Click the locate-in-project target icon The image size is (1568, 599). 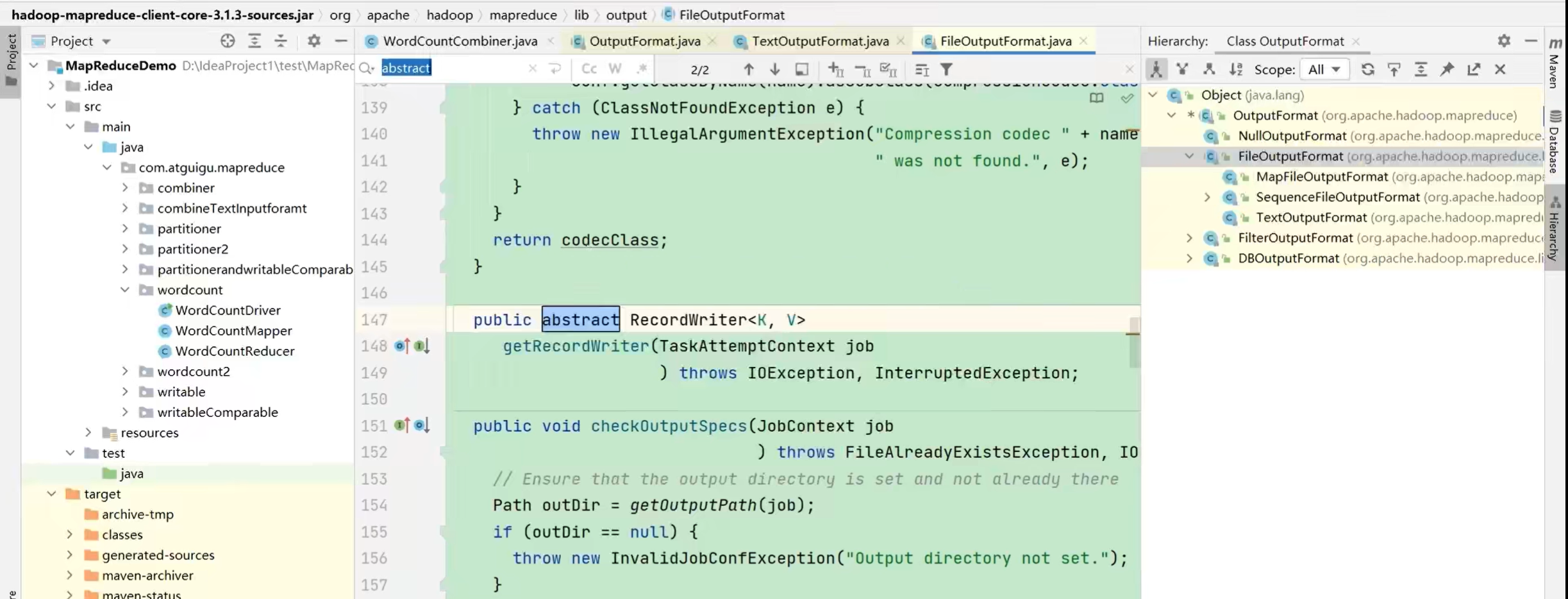click(227, 41)
